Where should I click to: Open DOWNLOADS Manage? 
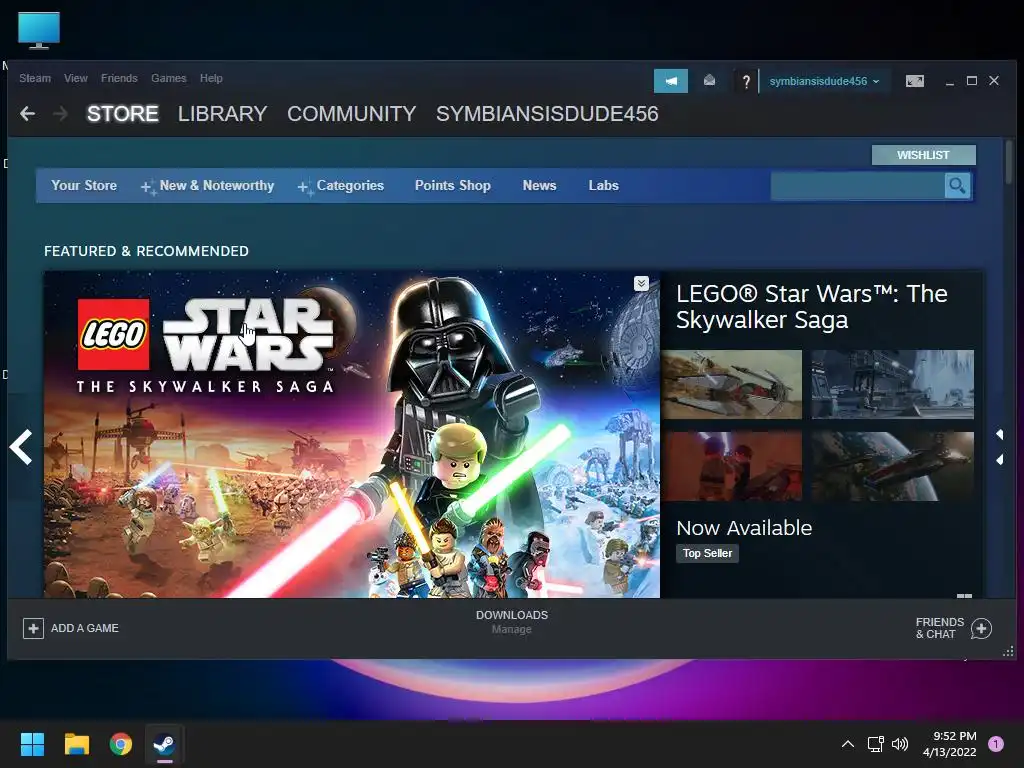coord(512,622)
